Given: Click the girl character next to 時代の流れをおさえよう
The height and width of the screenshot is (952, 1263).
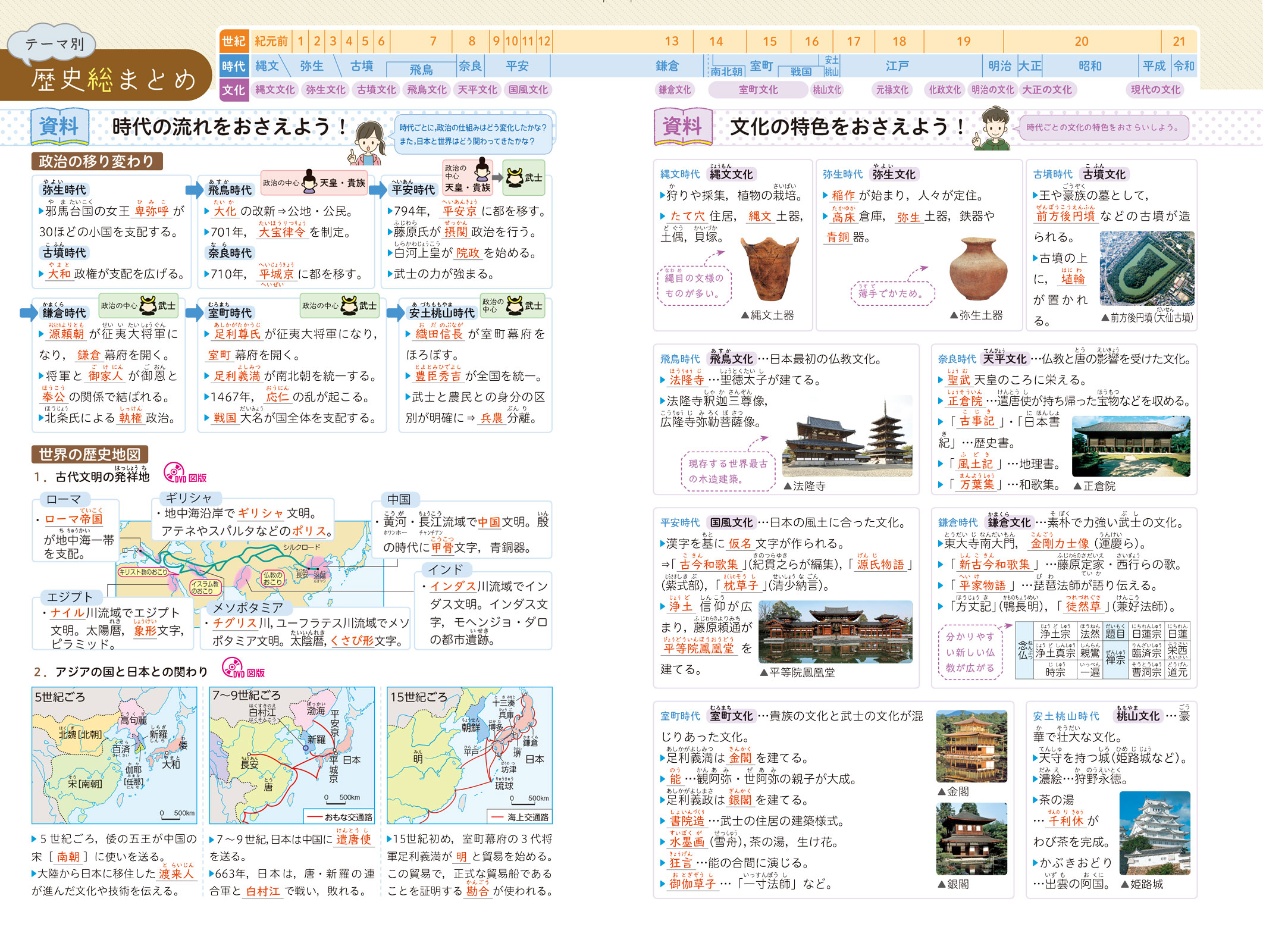Looking at the screenshot, I should [367, 142].
